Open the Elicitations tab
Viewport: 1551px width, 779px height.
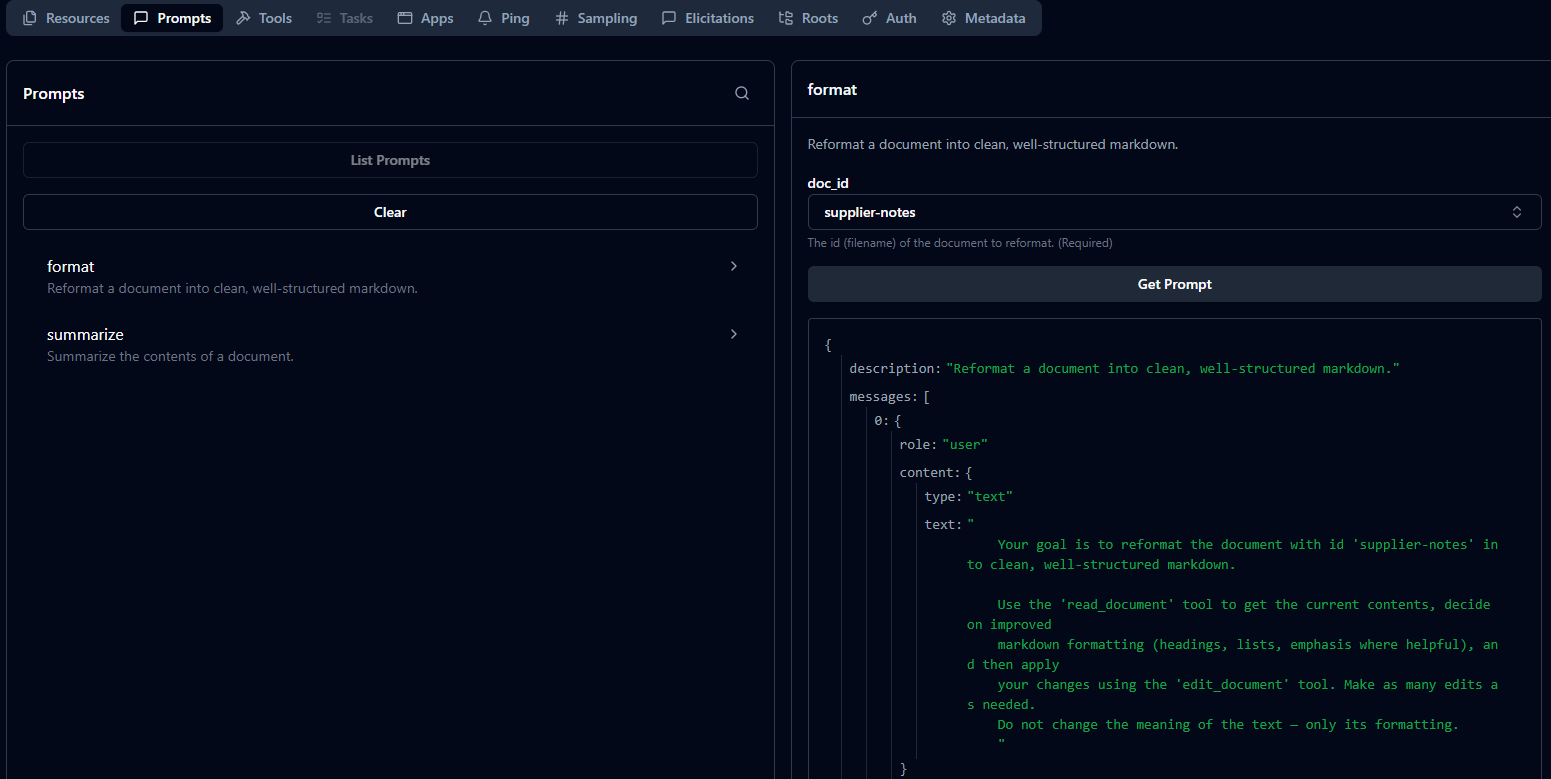pyautogui.click(x=707, y=18)
